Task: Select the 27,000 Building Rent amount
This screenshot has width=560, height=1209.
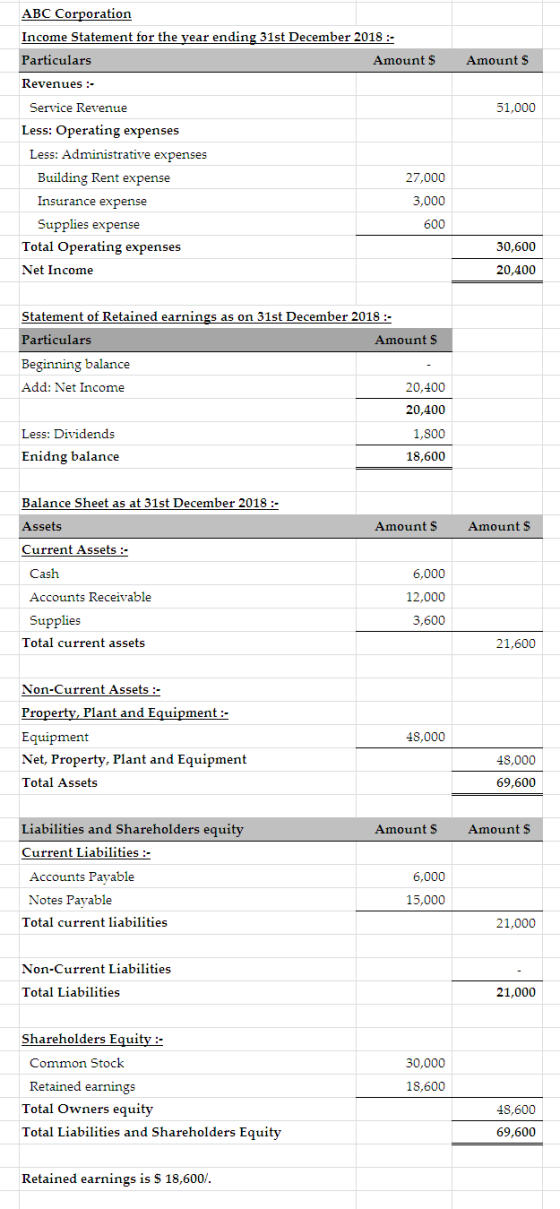Action: tap(425, 177)
